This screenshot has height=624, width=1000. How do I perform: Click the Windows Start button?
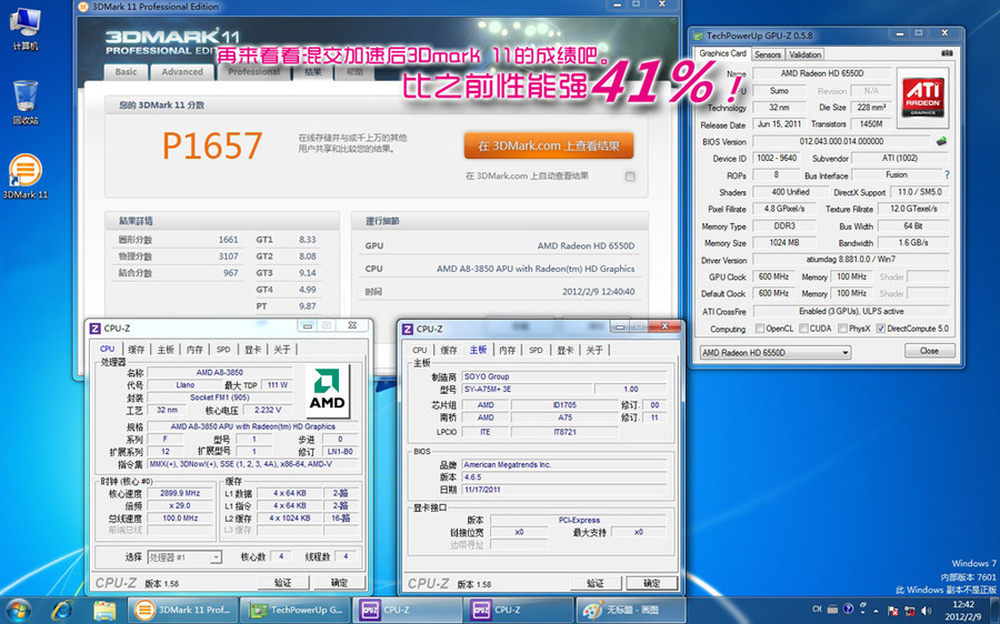tap(20, 608)
